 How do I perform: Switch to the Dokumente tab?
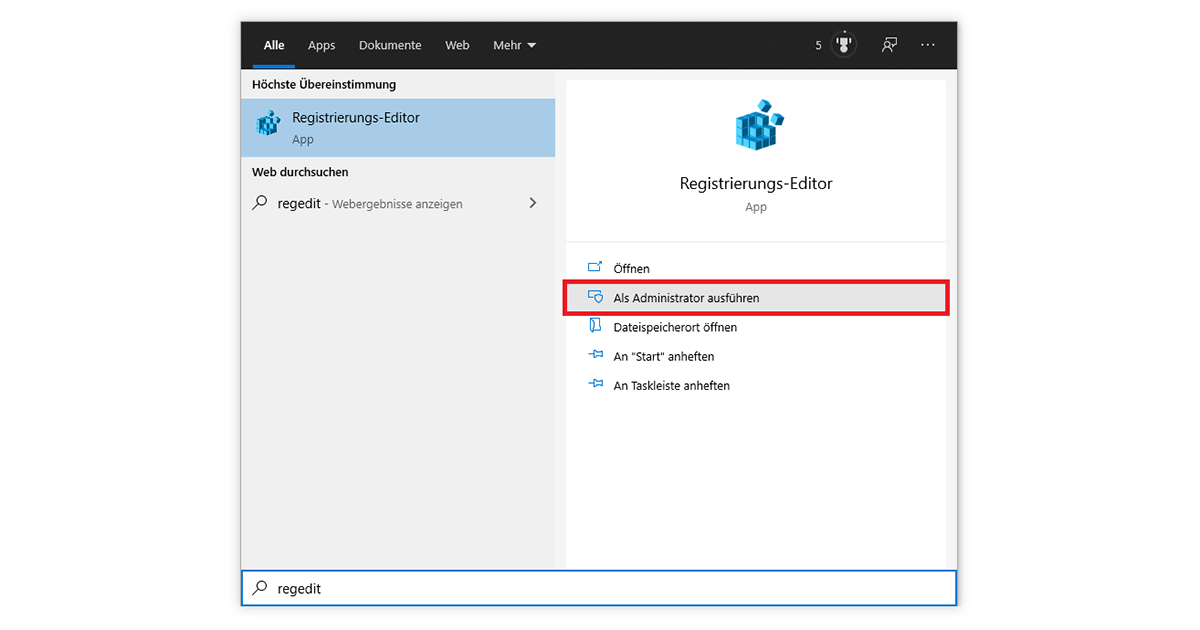[389, 45]
